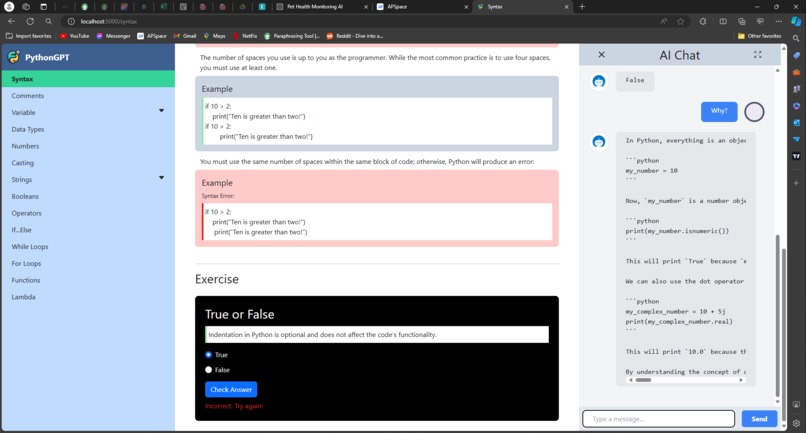The height and width of the screenshot is (433, 806).
Task: Open the Comments sidebar item
Action: pos(88,96)
